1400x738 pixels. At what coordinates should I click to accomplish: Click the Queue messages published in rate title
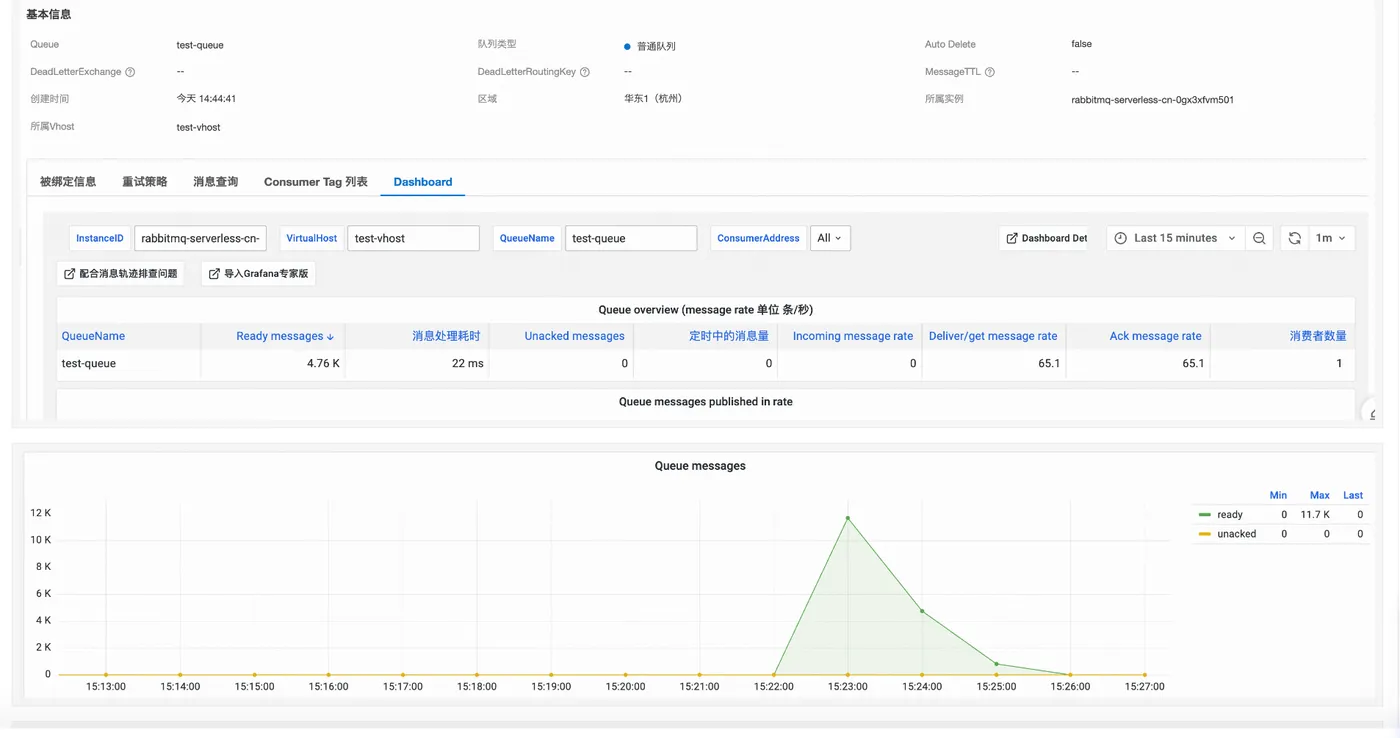(x=706, y=402)
